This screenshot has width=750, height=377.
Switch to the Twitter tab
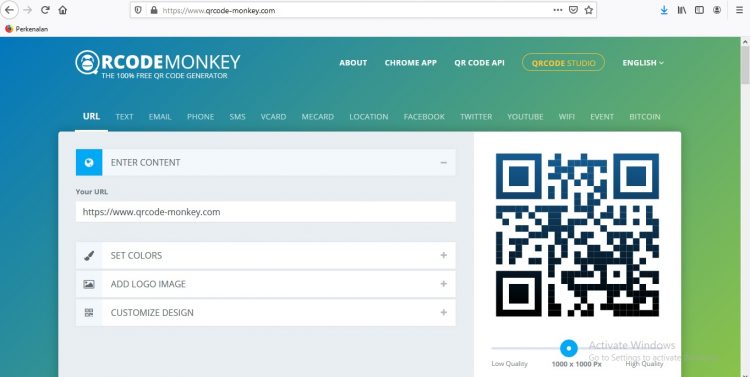tap(476, 117)
